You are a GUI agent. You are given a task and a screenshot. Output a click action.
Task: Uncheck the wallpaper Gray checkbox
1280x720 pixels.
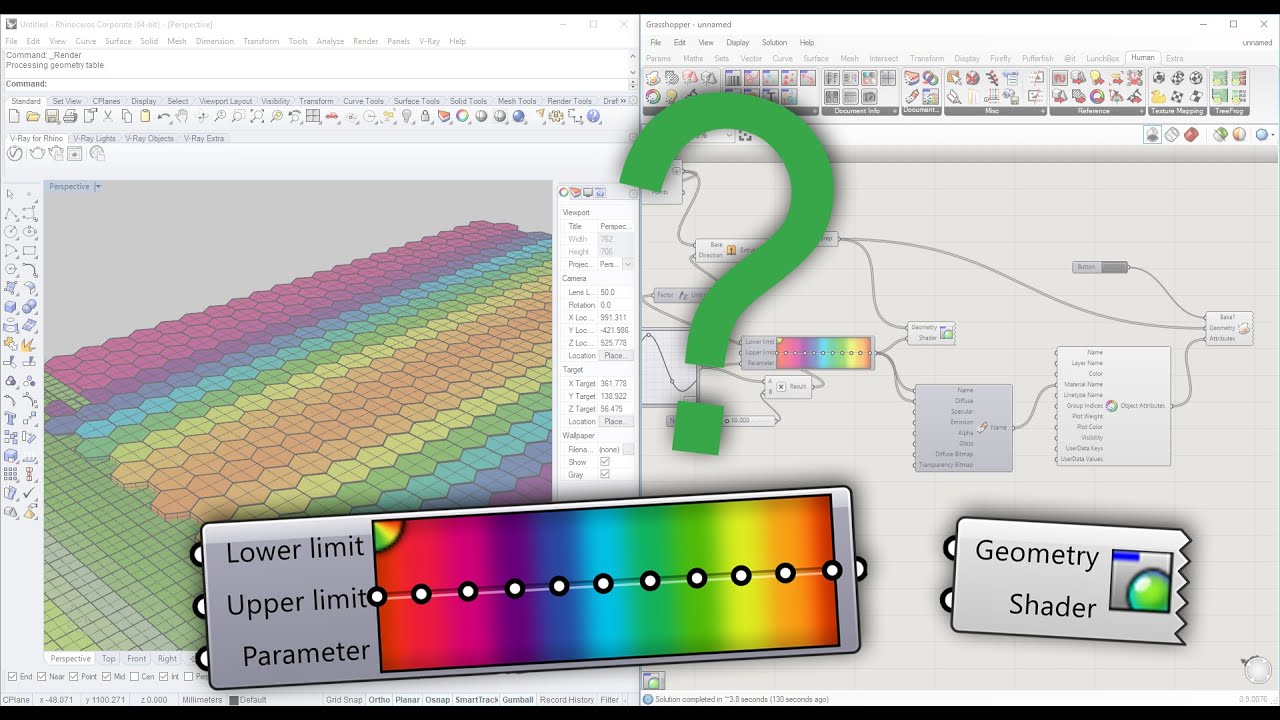(605, 475)
